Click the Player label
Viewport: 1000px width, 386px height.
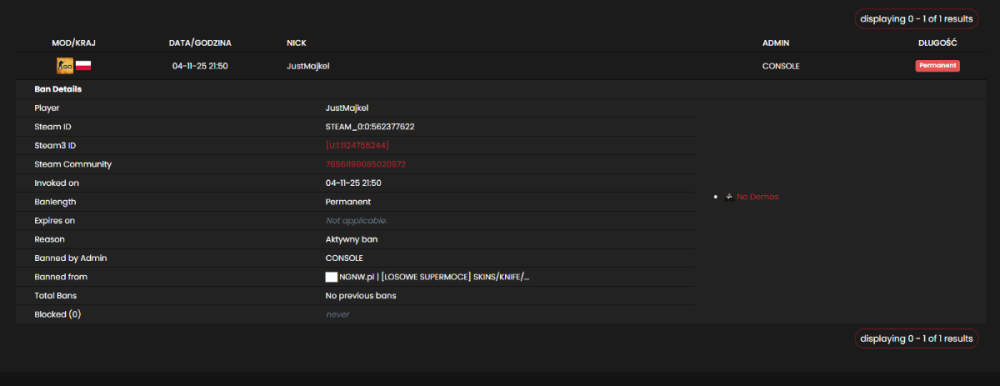pyautogui.click(x=47, y=108)
